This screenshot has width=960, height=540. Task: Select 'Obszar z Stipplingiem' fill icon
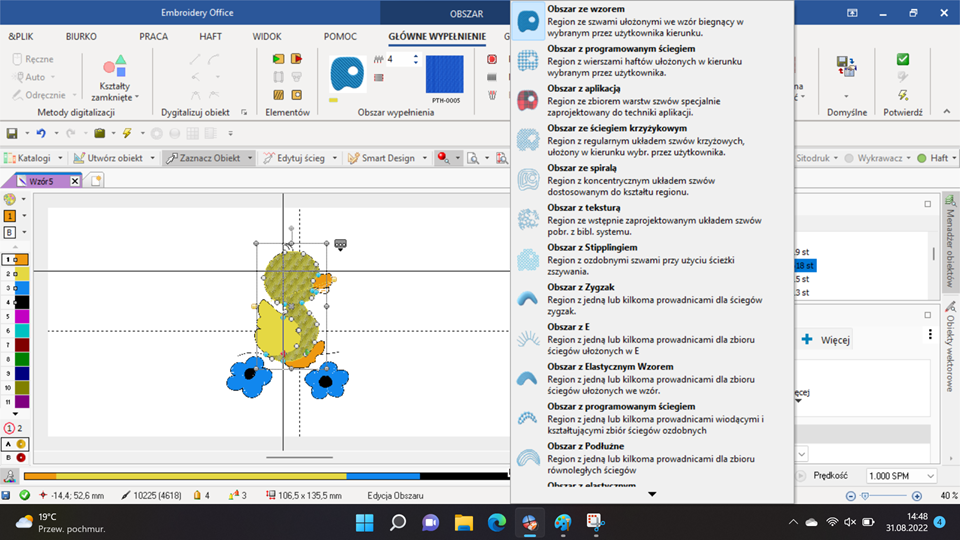[529, 259]
